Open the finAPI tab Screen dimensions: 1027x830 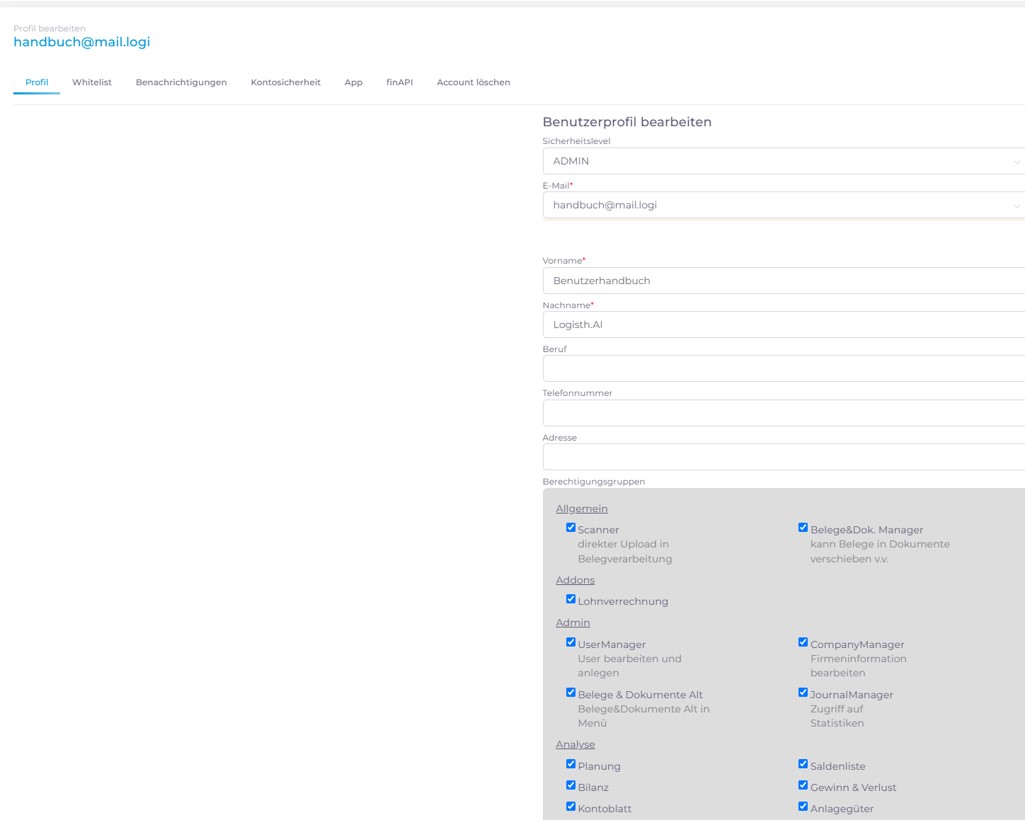pos(400,83)
